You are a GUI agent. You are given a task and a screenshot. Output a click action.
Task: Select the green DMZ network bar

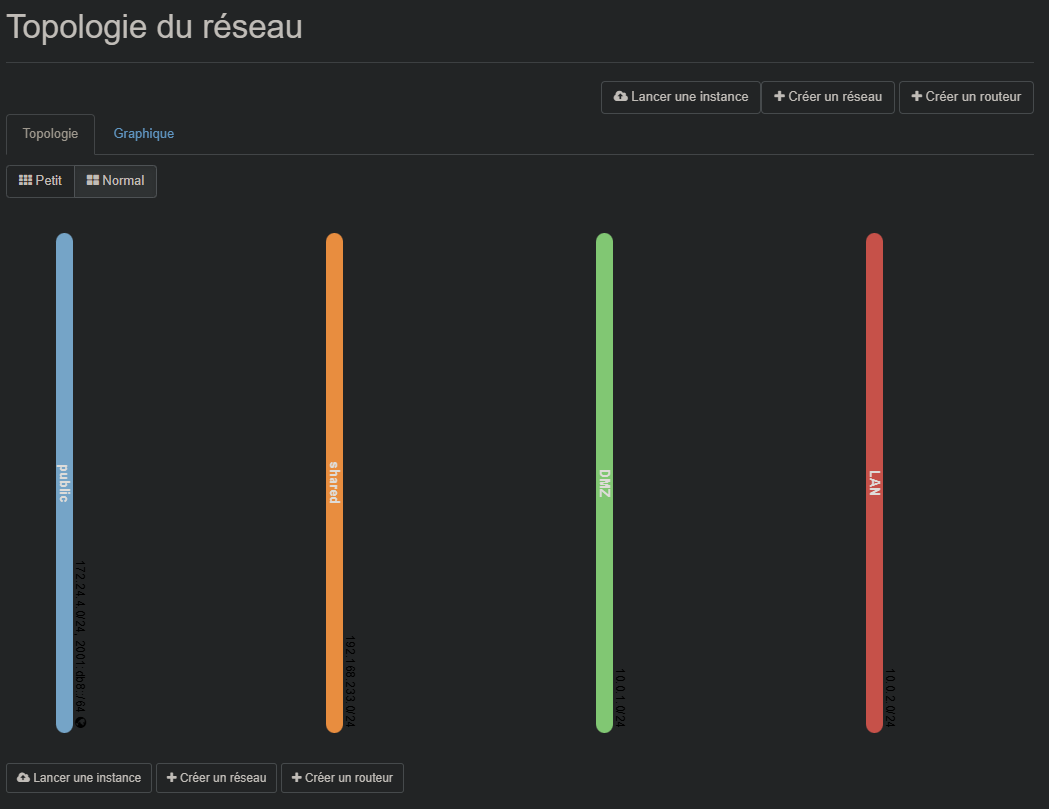pyautogui.click(x=604, y=400)
